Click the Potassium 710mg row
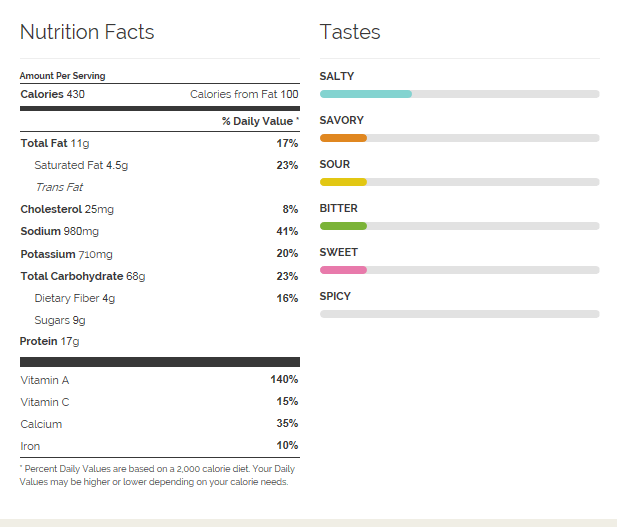The image size is (617, 527). click(x=66, y=254)
